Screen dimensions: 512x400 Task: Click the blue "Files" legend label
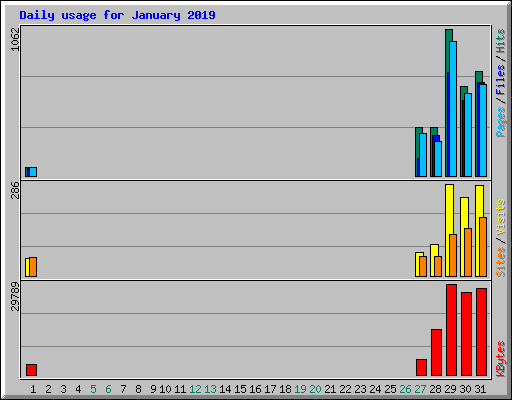500,80
